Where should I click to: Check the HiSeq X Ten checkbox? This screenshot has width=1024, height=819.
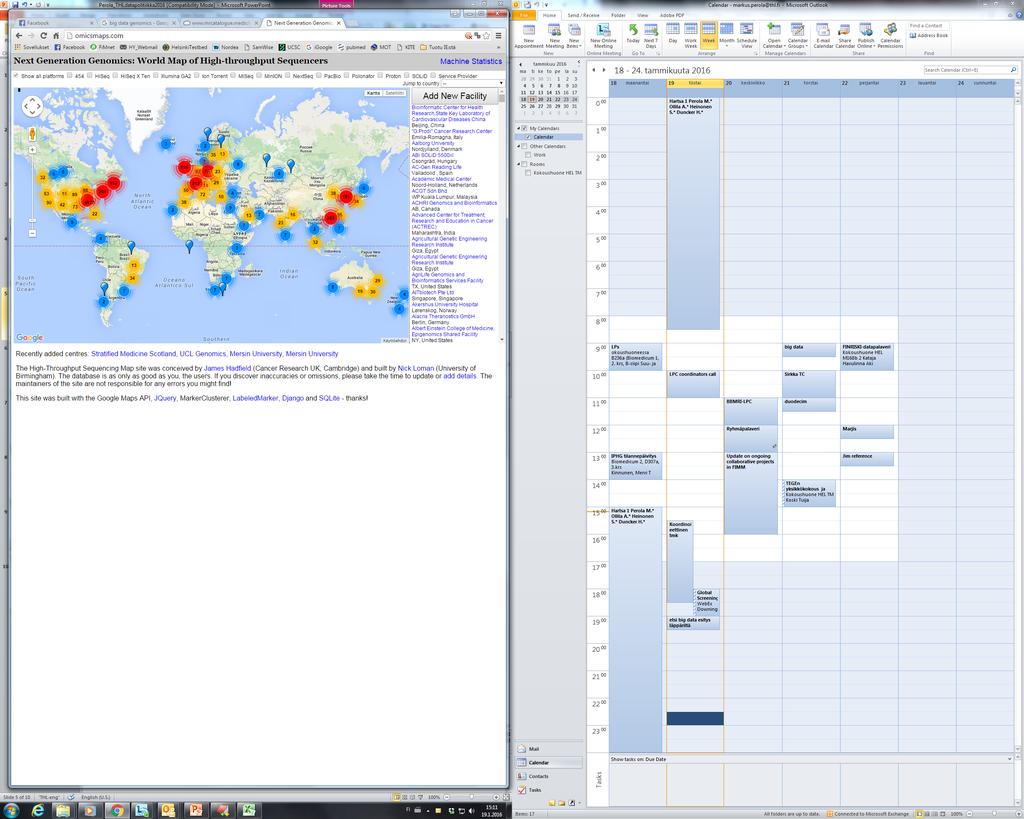click(x=116, y=76)
